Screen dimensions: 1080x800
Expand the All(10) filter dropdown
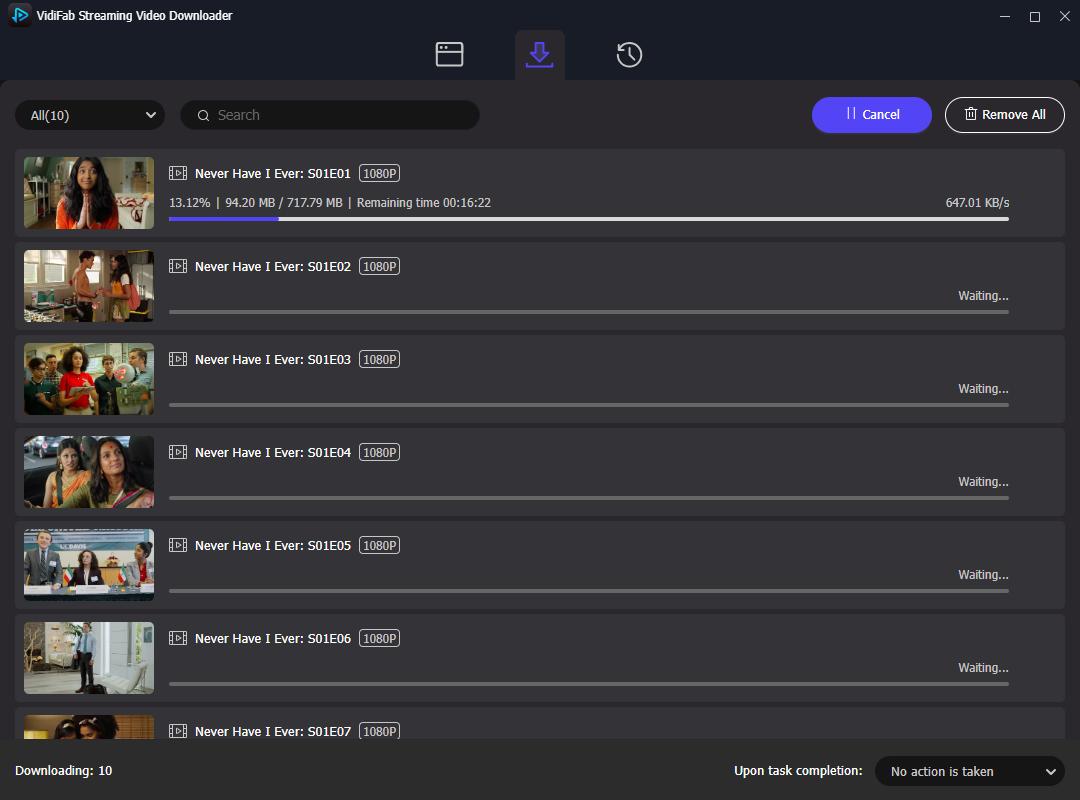click(90, 115)
